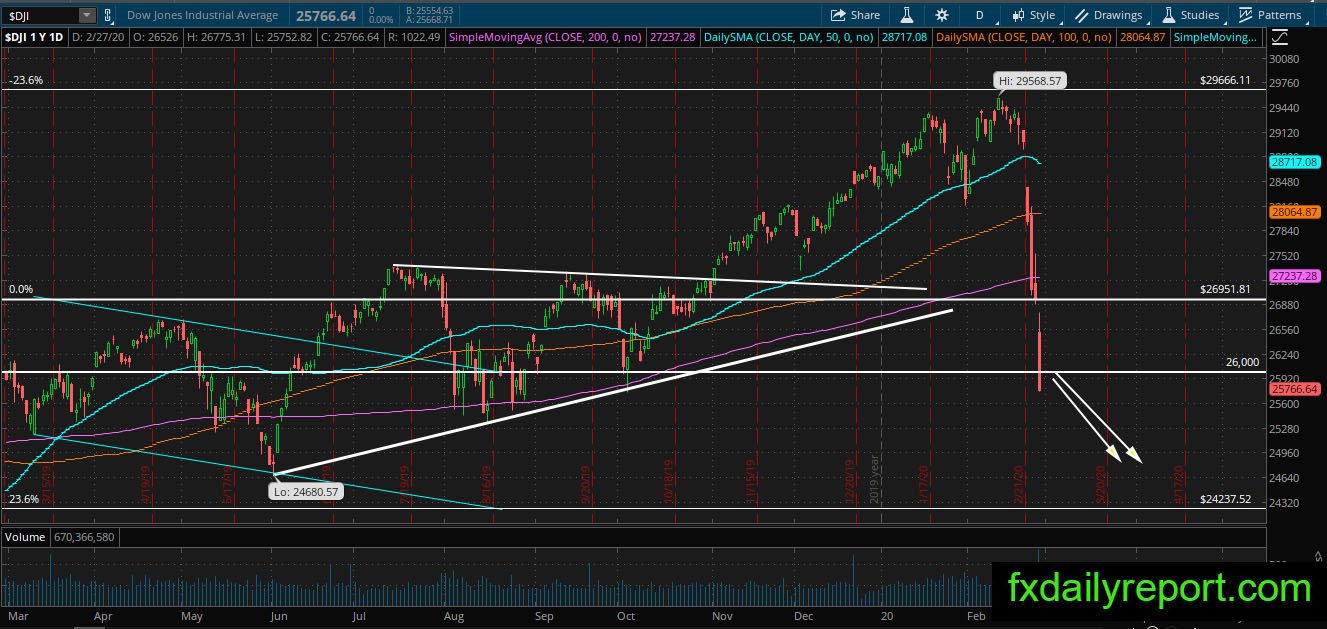Click the Low value L: 25752.82

(x=284, y=37)
